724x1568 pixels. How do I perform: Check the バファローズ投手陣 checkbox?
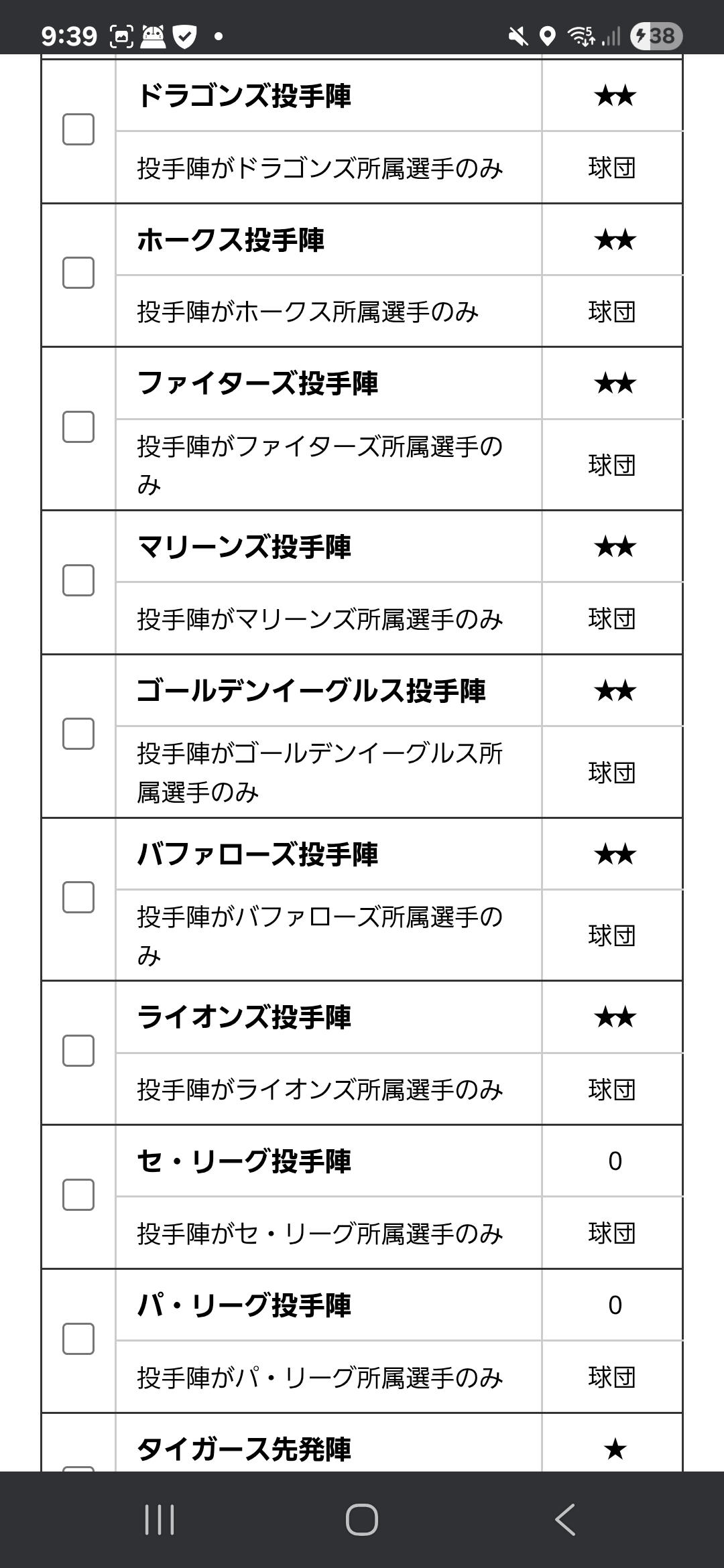78,897
